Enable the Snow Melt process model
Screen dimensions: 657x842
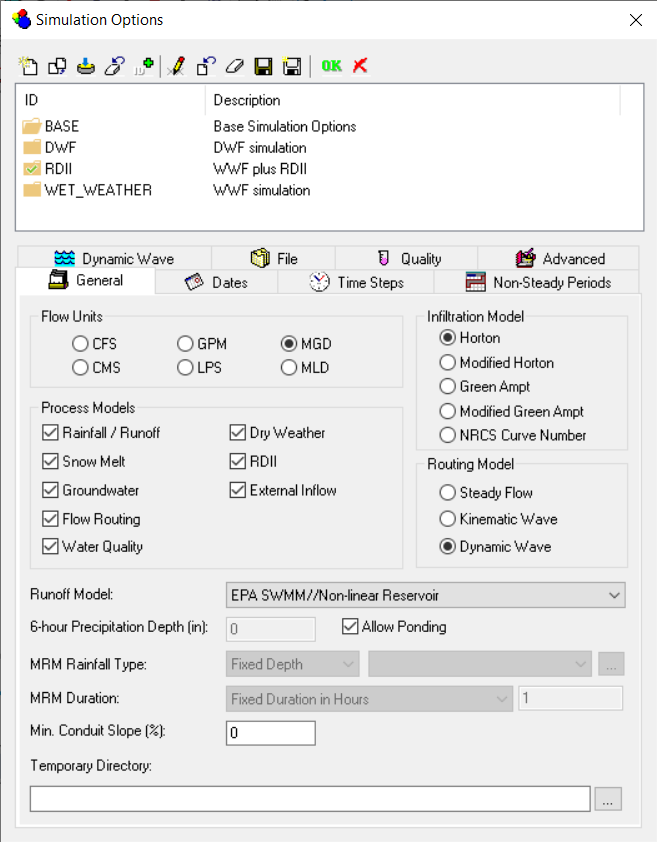coord(49,461)
